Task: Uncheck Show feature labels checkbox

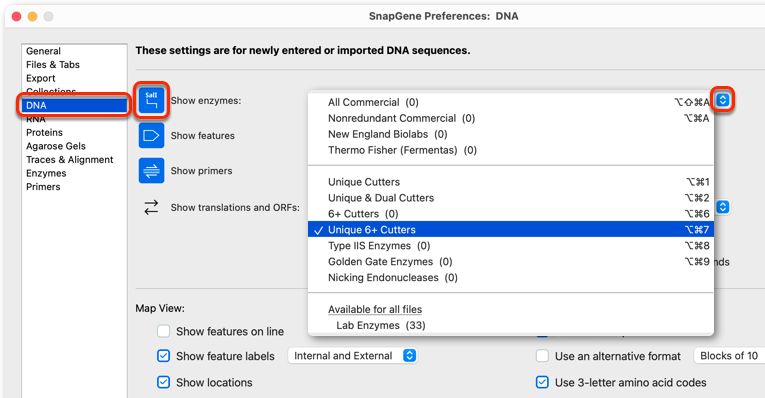Action: point(163,356)
